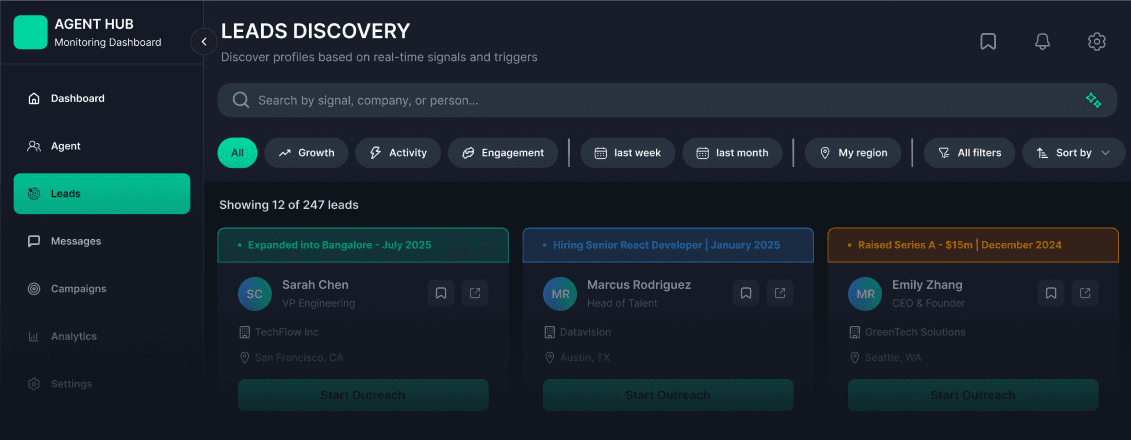Expand the Sort by dropdown
Viewport: 1131px width, 440px height.
1074,153
